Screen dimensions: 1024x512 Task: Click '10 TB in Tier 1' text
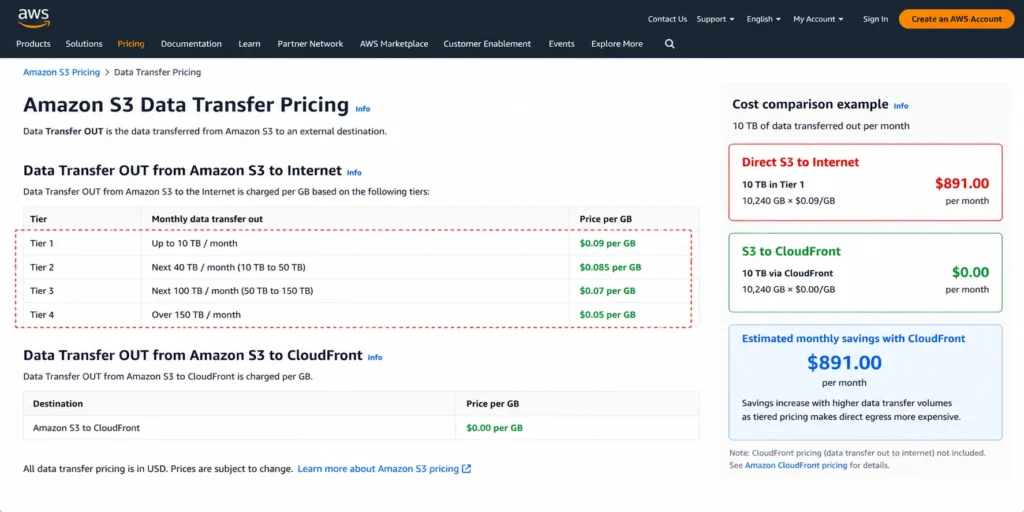(773, 185)
